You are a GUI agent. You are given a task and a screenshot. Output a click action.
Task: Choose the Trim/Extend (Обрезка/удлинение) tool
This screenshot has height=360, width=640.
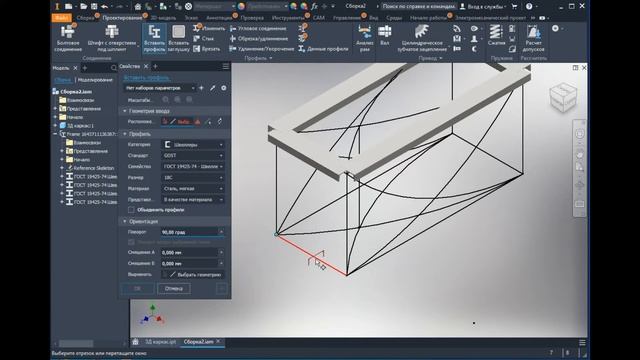click(x=259, y=39)
